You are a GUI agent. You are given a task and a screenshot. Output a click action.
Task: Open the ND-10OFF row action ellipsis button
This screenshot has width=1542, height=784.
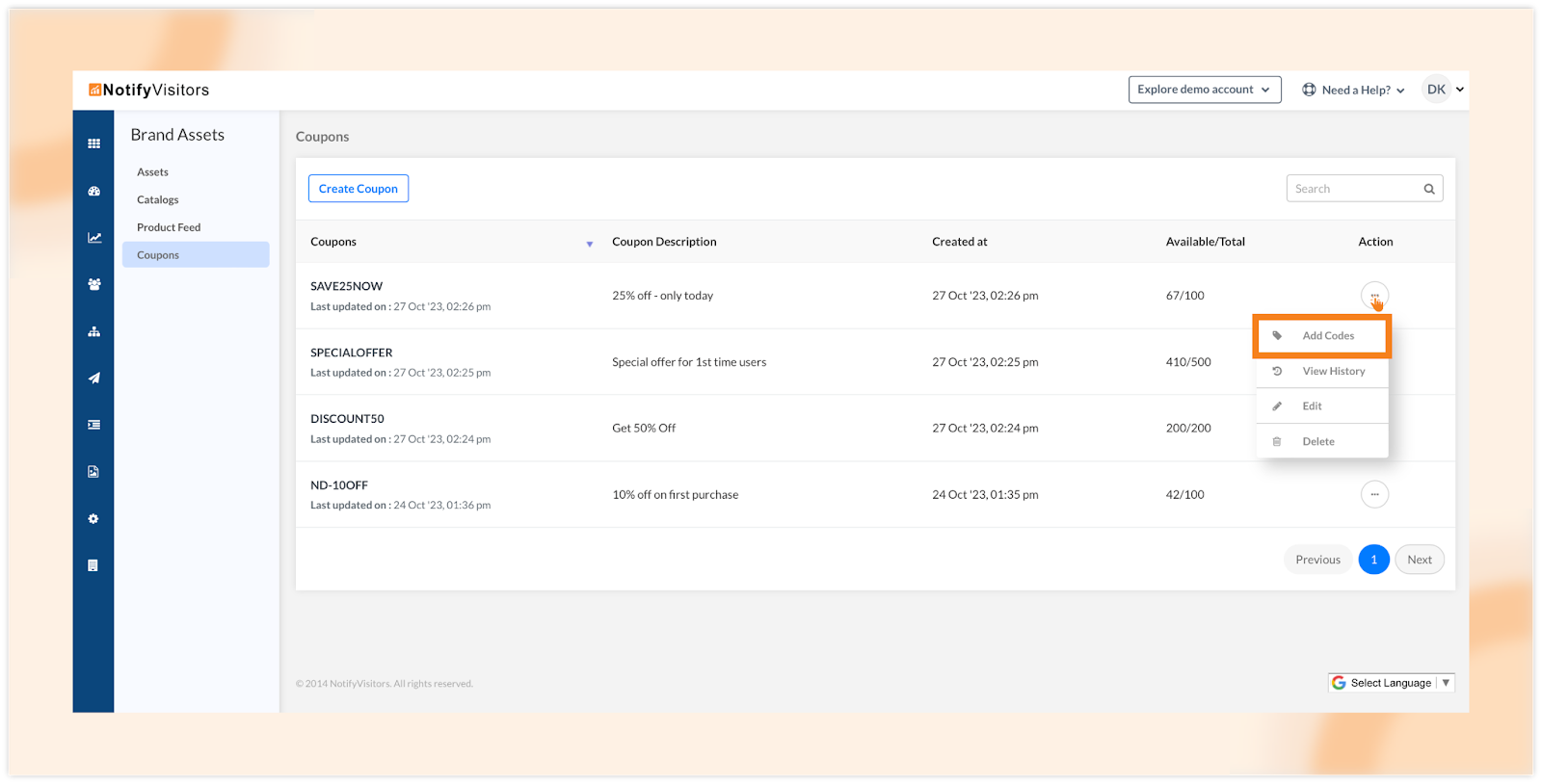pyautogui.click(x=1374, y=494)
